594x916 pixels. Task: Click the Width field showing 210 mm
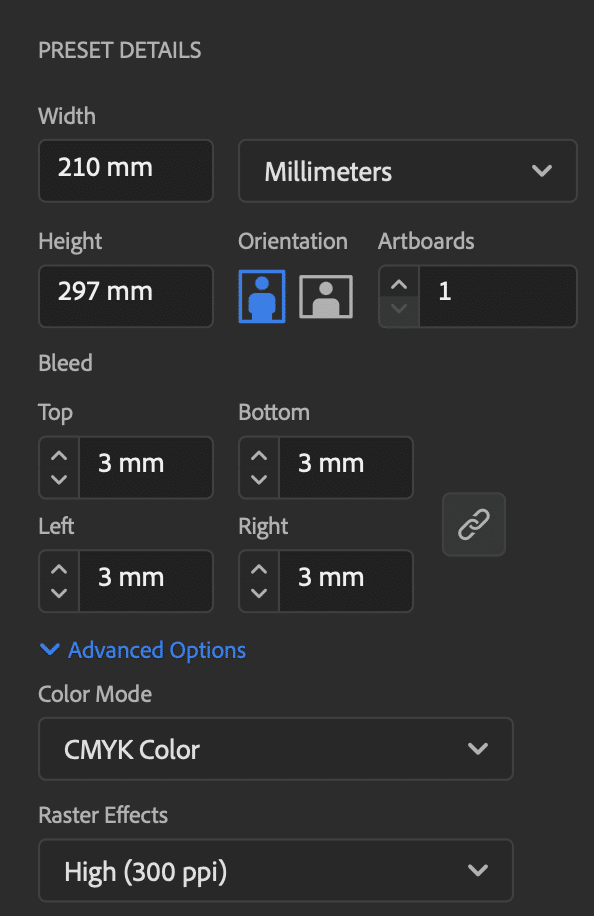tap(126, 171)
